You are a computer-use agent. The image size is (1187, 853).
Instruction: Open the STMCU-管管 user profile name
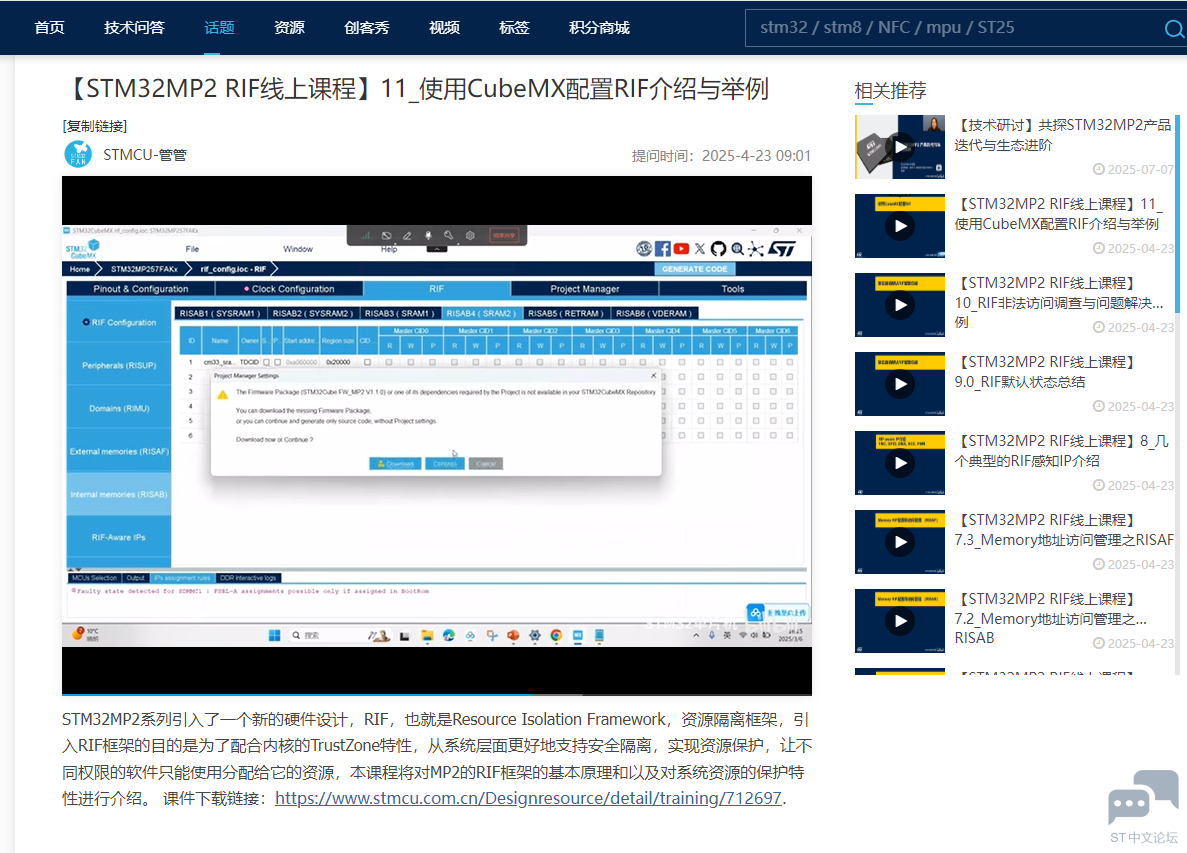[145, 154]
